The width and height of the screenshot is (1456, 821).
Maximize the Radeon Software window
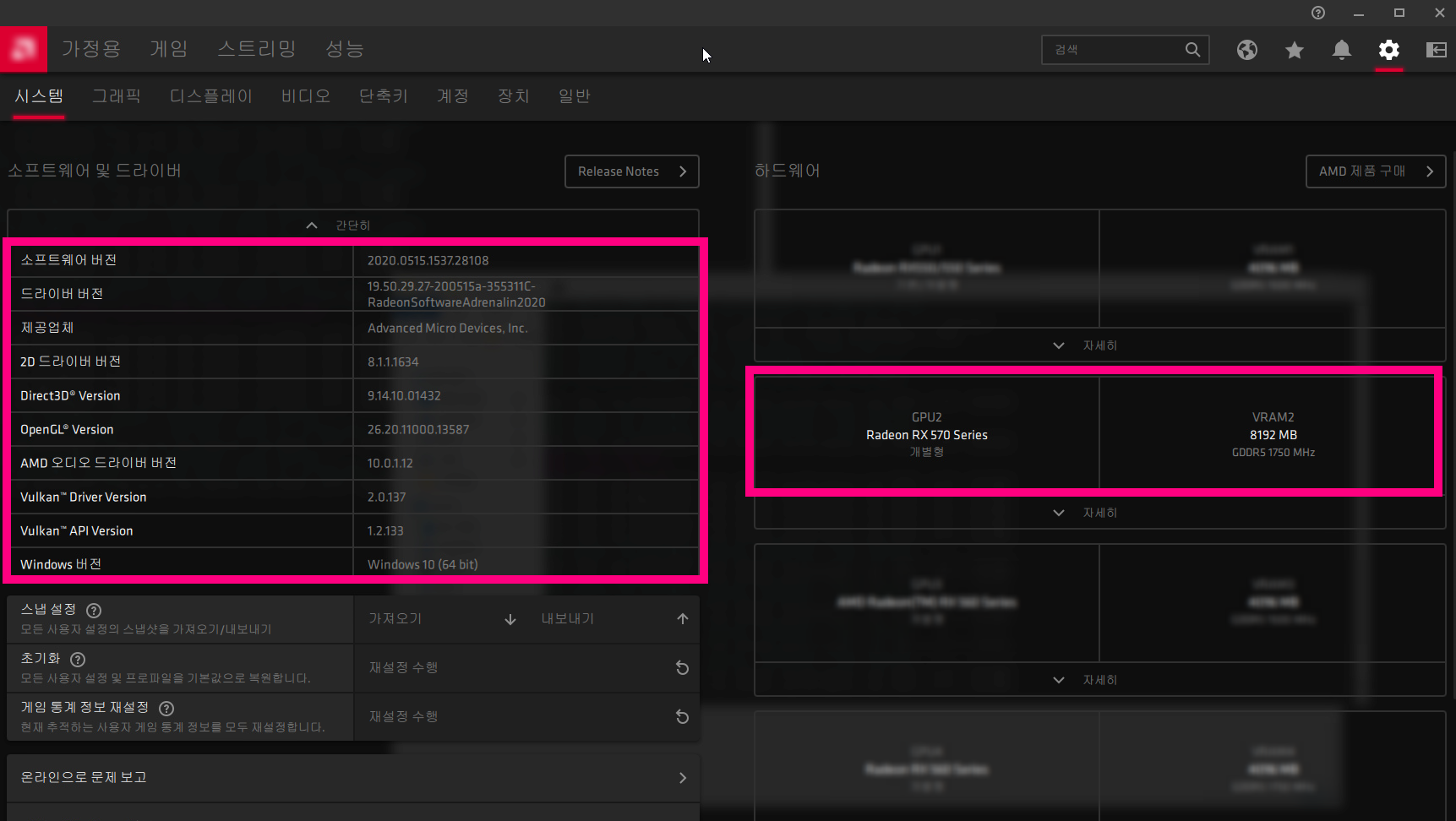coord(1399,13)
